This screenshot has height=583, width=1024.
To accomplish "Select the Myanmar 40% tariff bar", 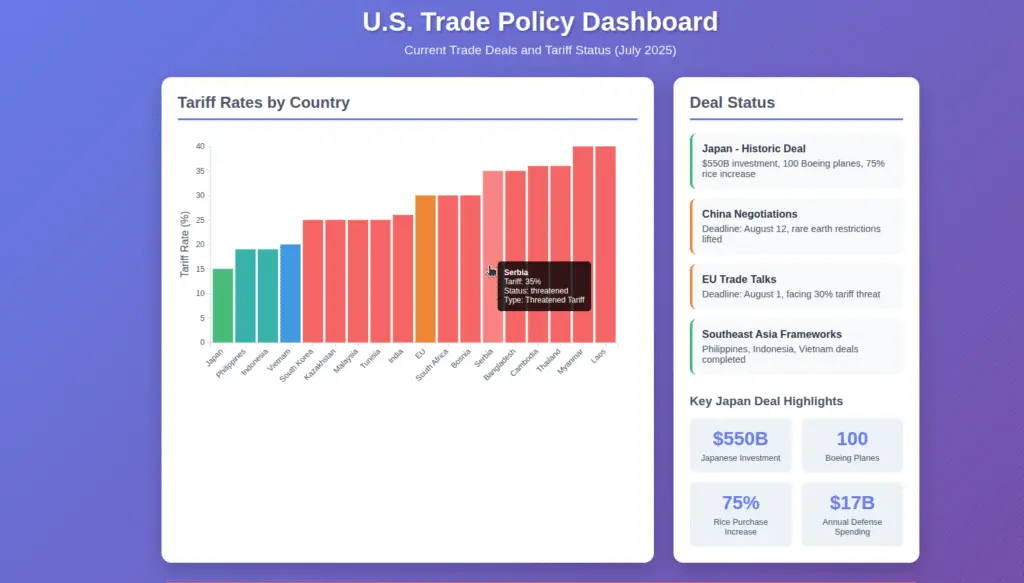I will (x=583, y=245).
